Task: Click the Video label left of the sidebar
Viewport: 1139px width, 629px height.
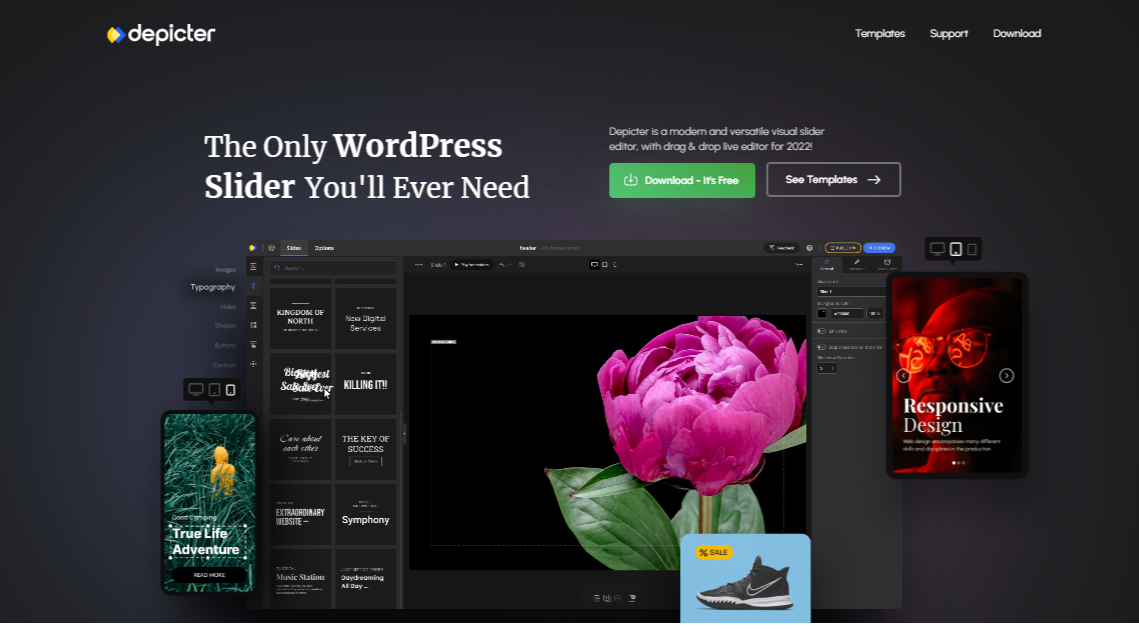Action: 227,307
